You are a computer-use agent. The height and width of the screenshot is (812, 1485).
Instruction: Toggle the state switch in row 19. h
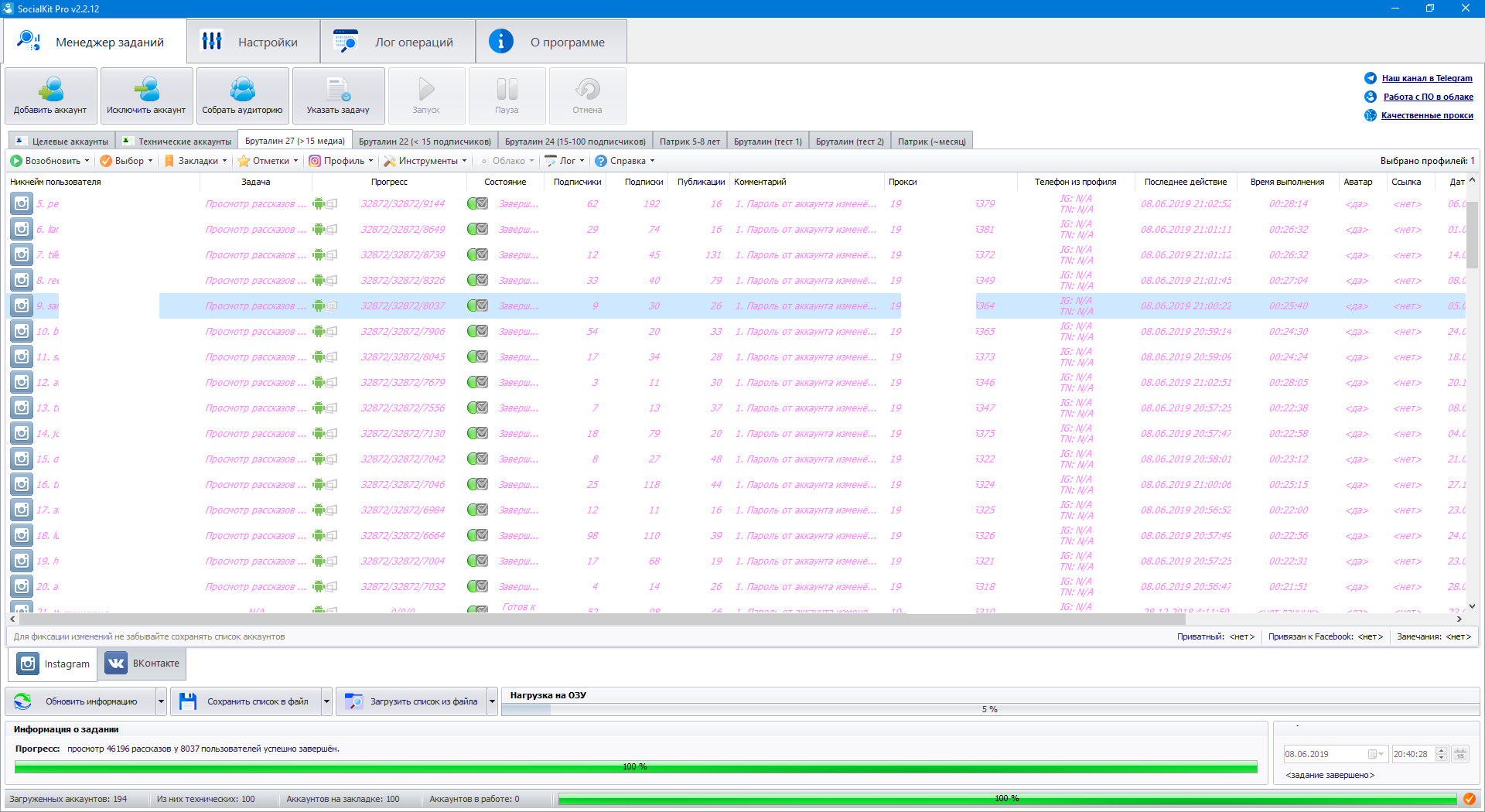(477, 561)
